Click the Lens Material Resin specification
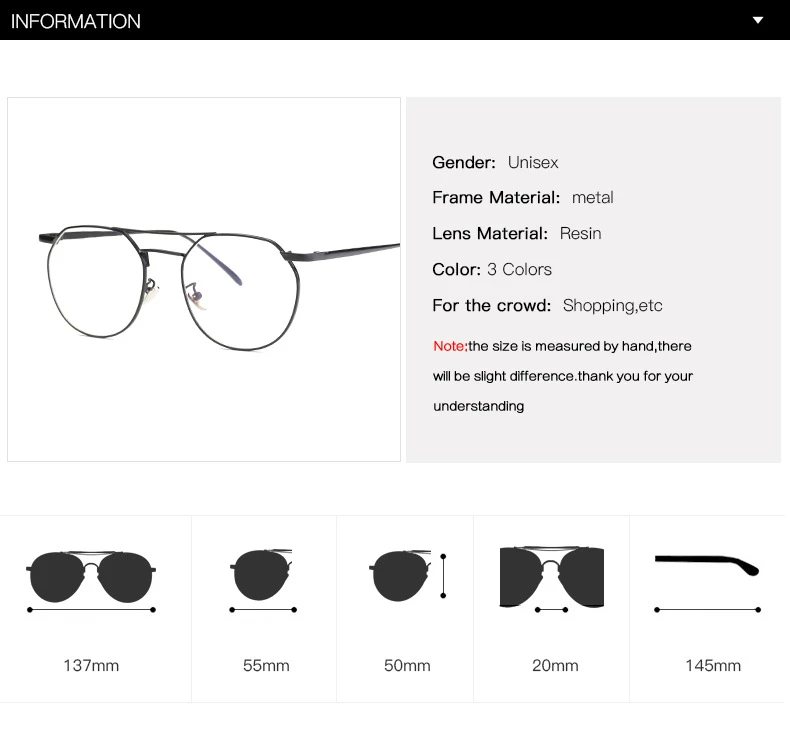This screenshot has width=790, height=733. tap(517, 234)
